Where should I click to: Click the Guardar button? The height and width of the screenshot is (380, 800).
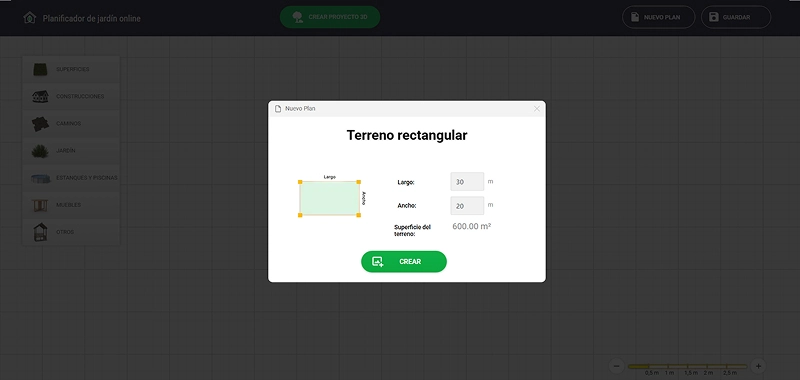point(736,17)
